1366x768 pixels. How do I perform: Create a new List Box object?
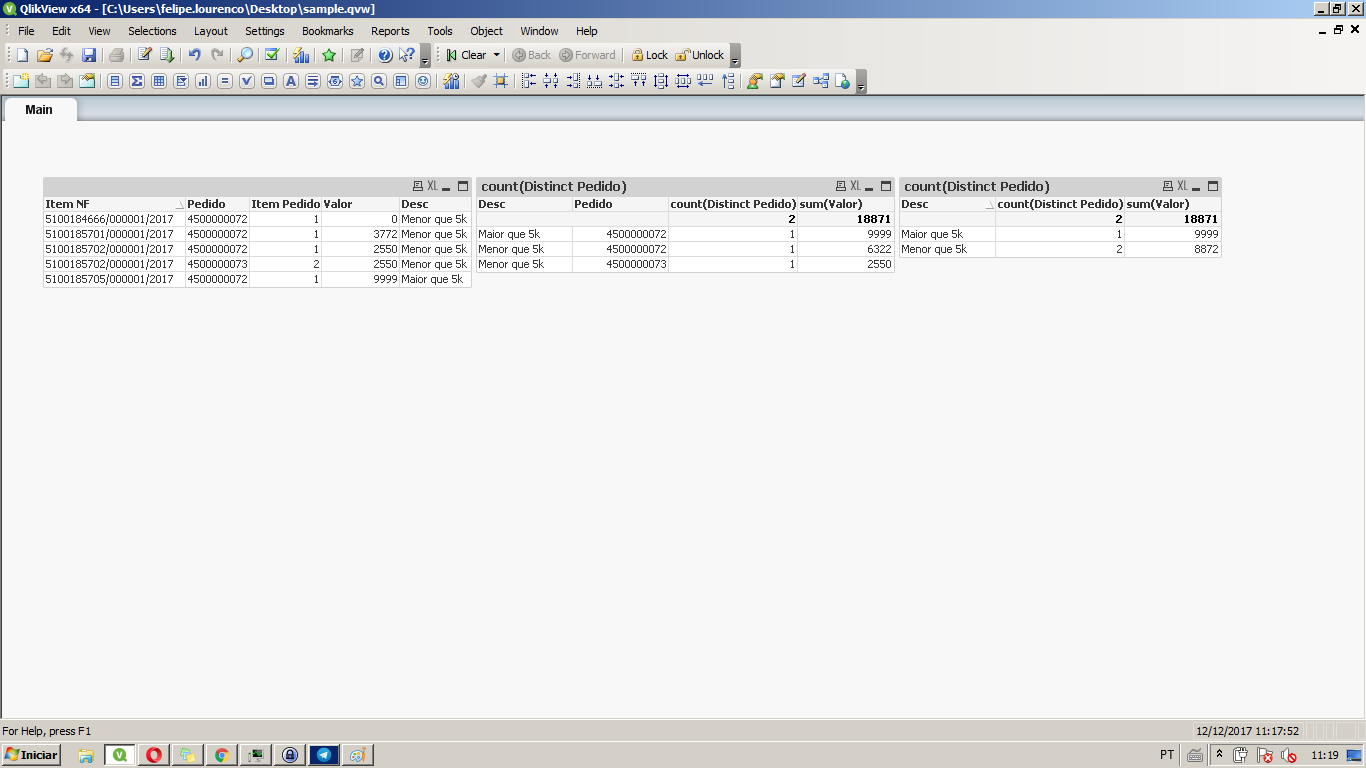[115, 81]
